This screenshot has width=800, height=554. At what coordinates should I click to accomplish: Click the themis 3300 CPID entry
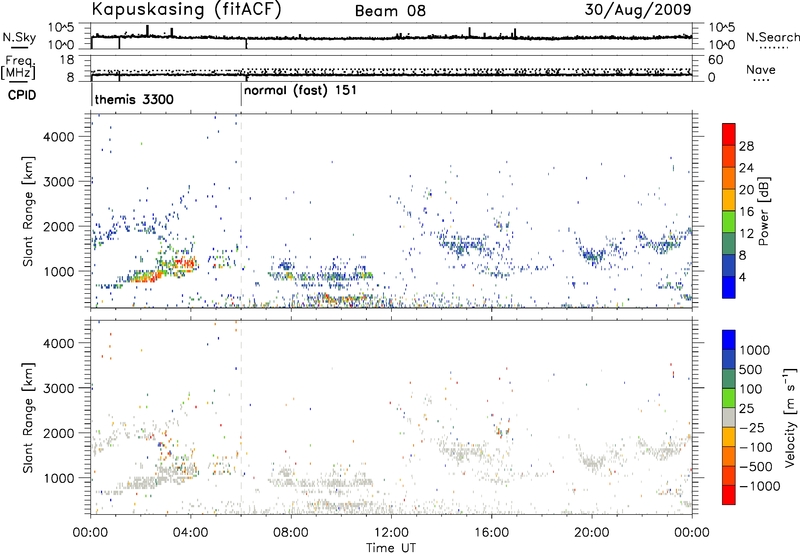coord(134,99)
